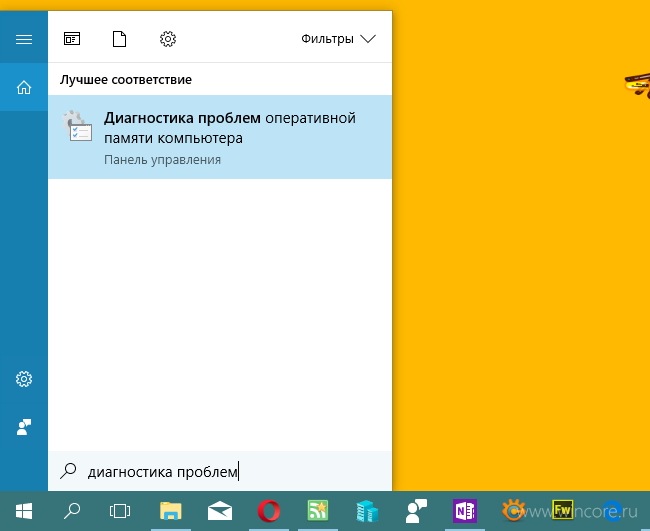Open the Feedback icon in left sidebar
This screenshot has width=650, height=531.
point(24,427)
